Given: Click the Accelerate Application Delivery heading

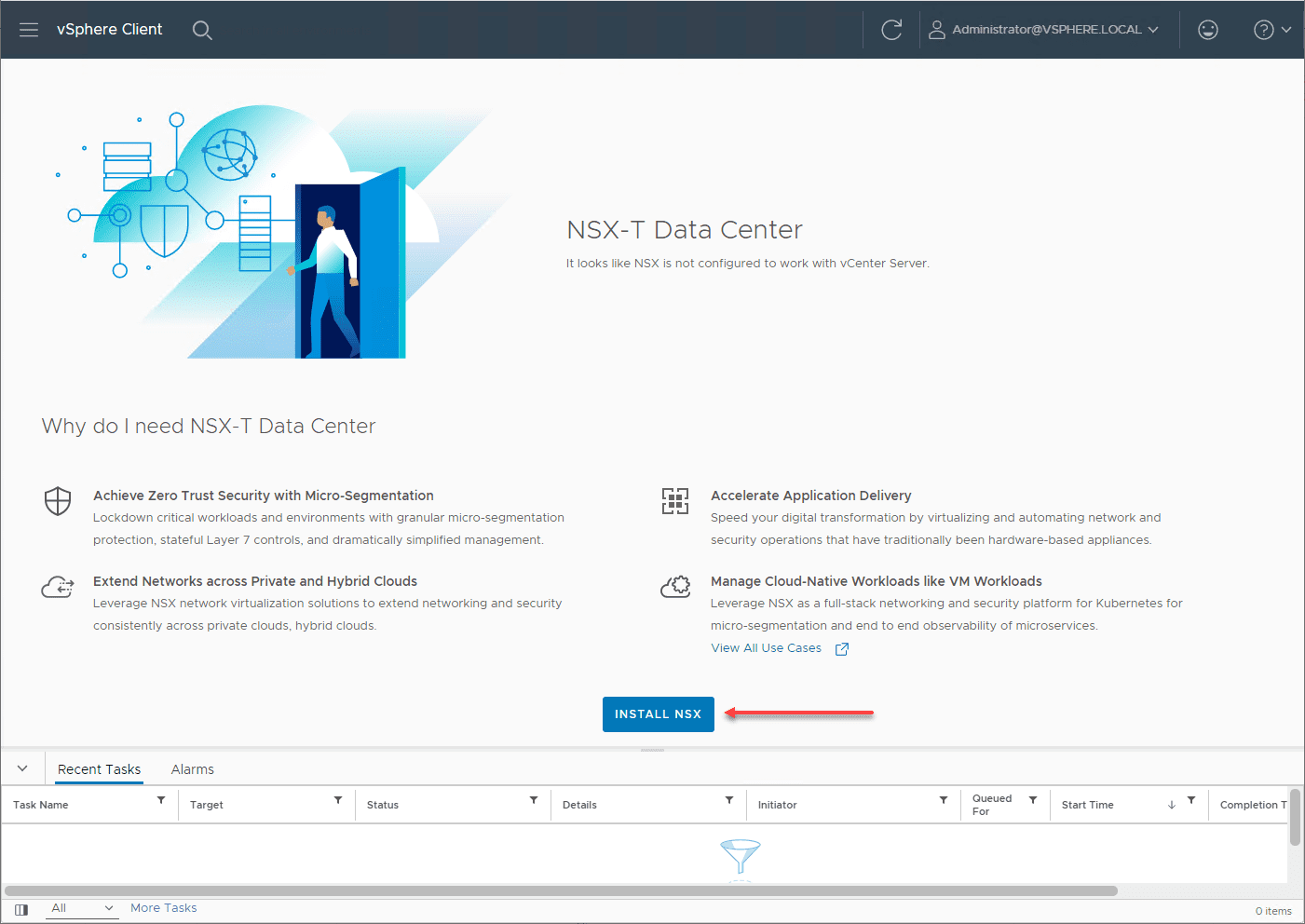Looking at the screenshot, I should point(811,496).
